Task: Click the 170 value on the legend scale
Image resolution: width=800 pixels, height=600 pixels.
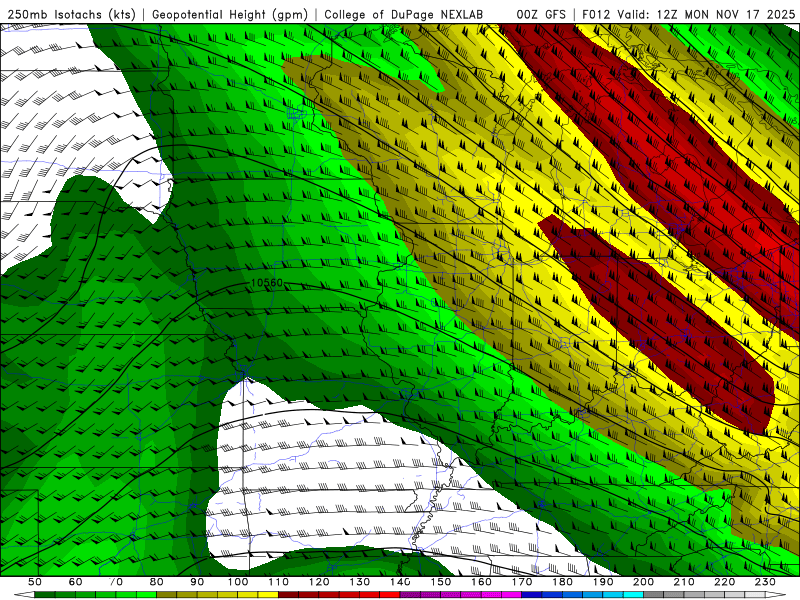Action: point(522,582)
